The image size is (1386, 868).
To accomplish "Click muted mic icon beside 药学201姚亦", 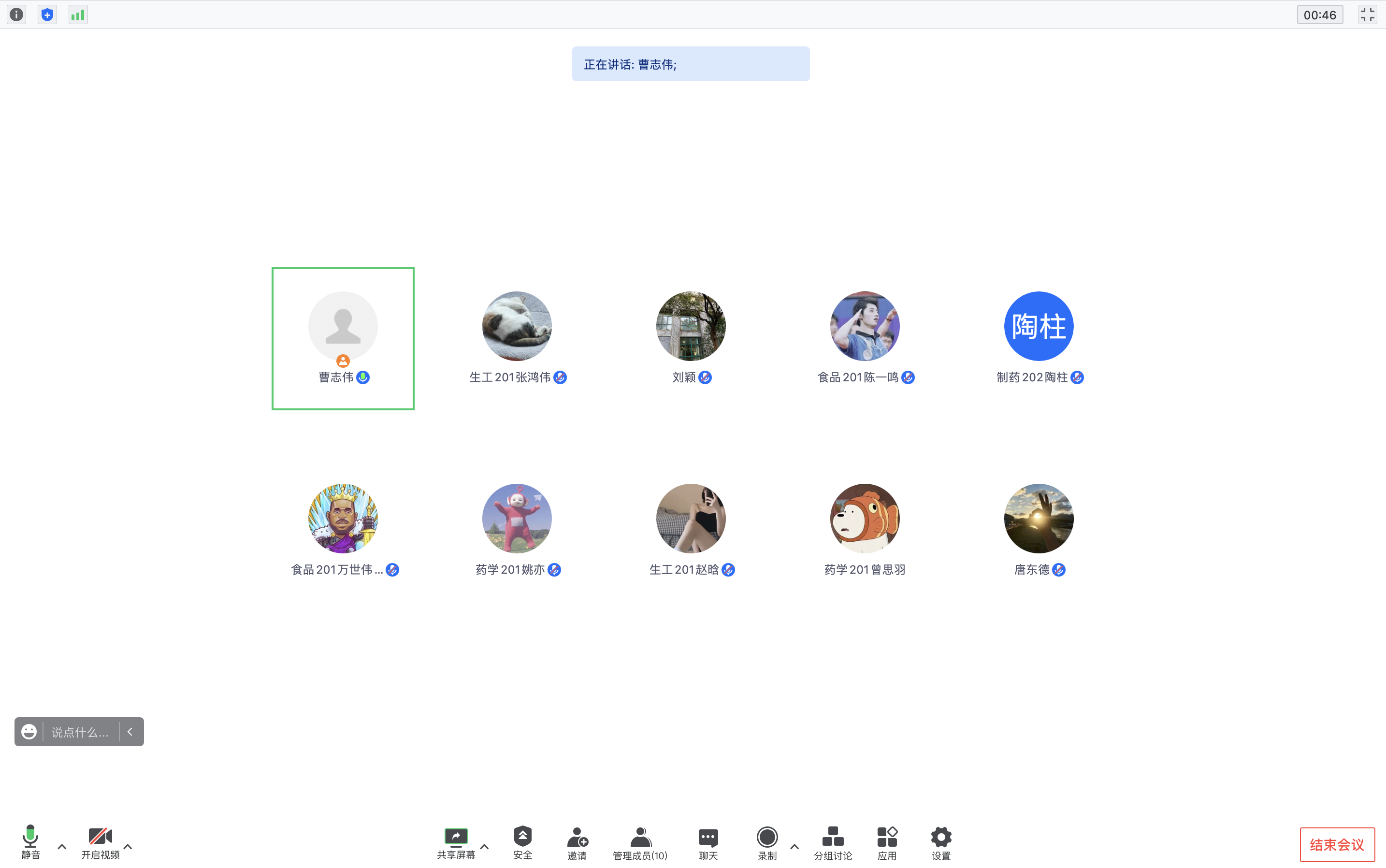I will [554, 569].
